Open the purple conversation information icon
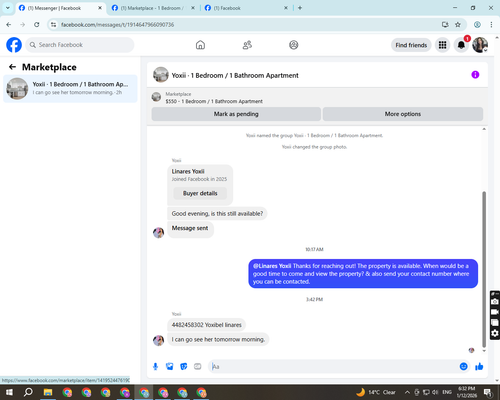500x400 pixels. [475, 75]
